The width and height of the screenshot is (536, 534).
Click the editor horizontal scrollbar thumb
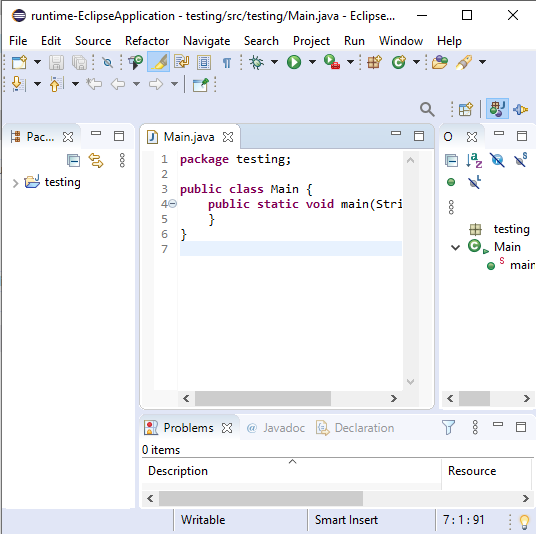click(263, 399)
